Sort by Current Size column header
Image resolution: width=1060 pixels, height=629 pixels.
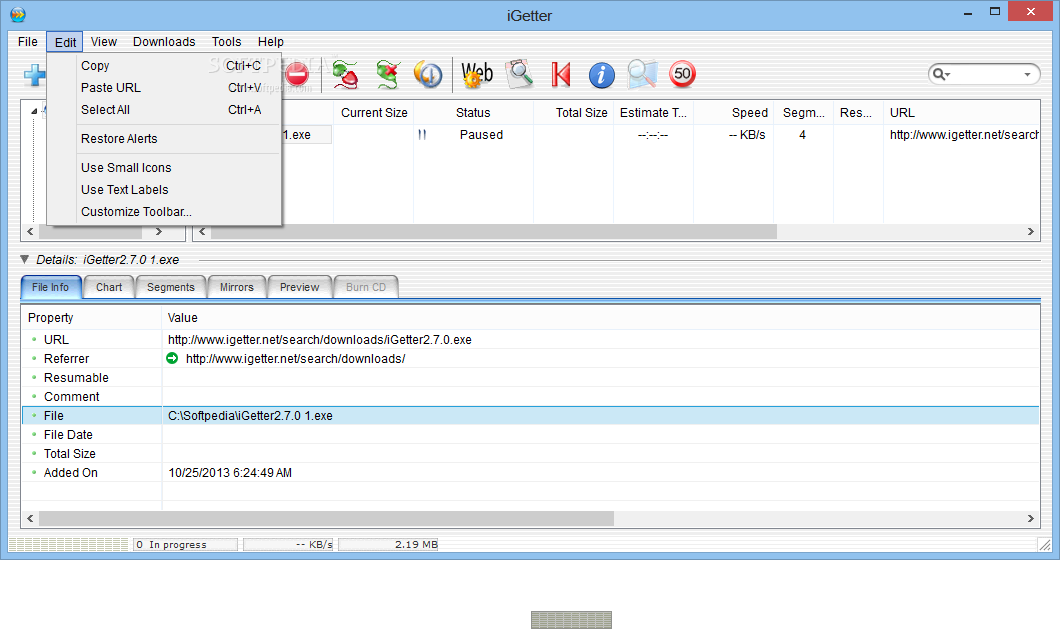[374, 113]
